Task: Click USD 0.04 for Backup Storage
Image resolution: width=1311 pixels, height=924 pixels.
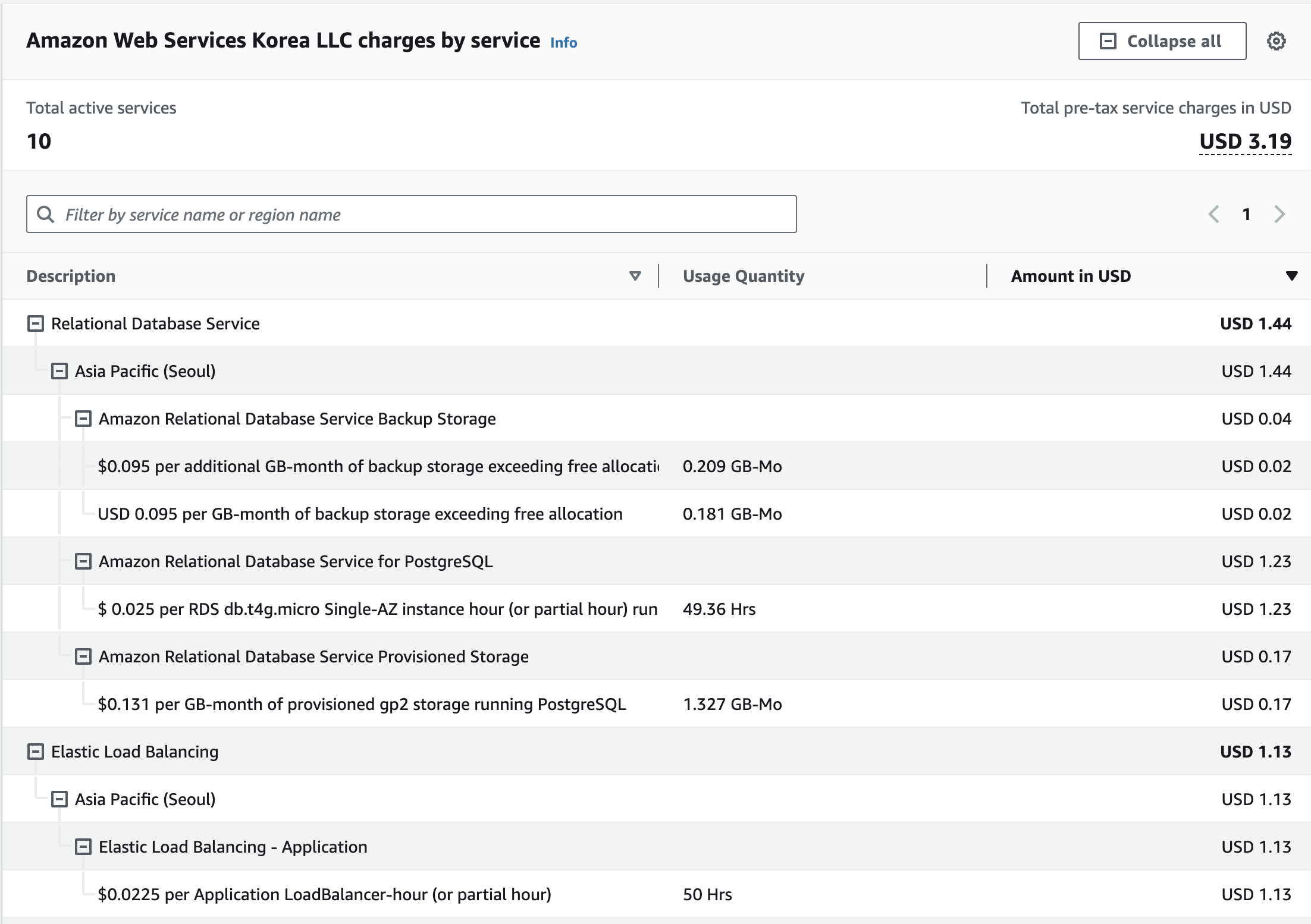Action: click(1256, 419)
